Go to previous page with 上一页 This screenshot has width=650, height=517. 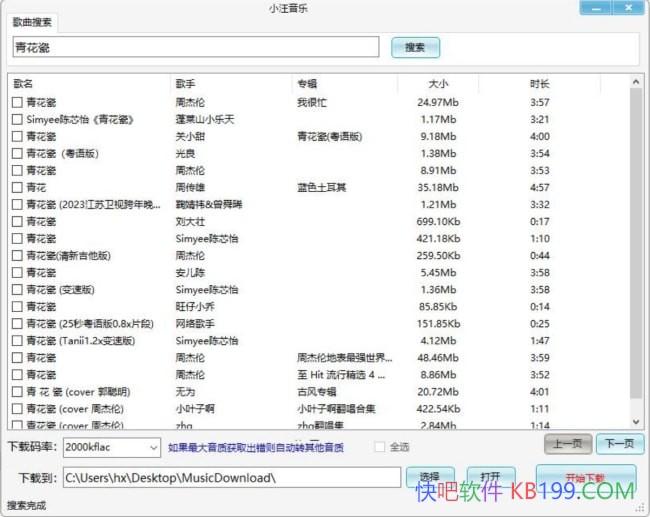tap(568, 444)
